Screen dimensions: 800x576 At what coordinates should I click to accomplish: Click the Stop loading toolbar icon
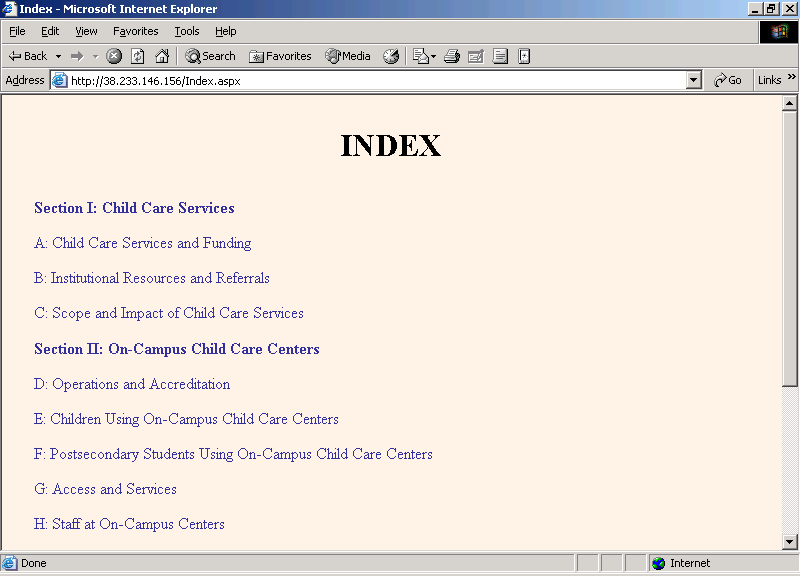coord(114,56)
